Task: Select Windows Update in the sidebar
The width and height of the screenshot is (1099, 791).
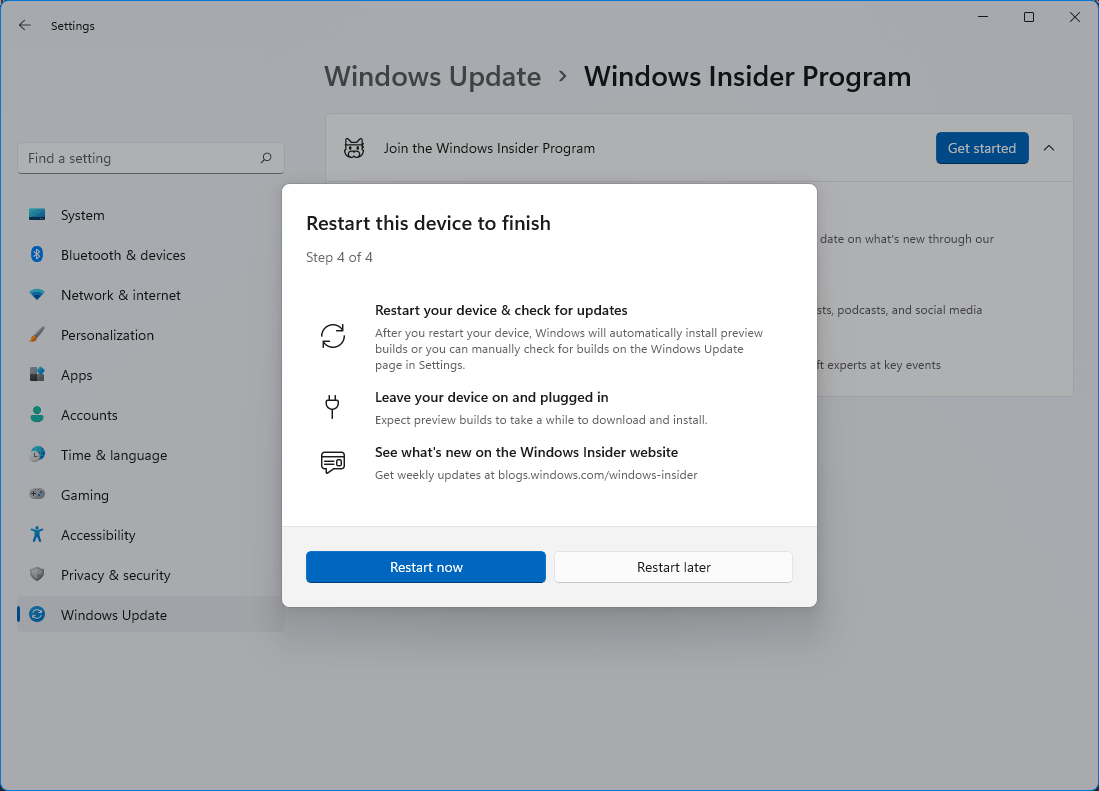Action: click(x=113, y=615)
